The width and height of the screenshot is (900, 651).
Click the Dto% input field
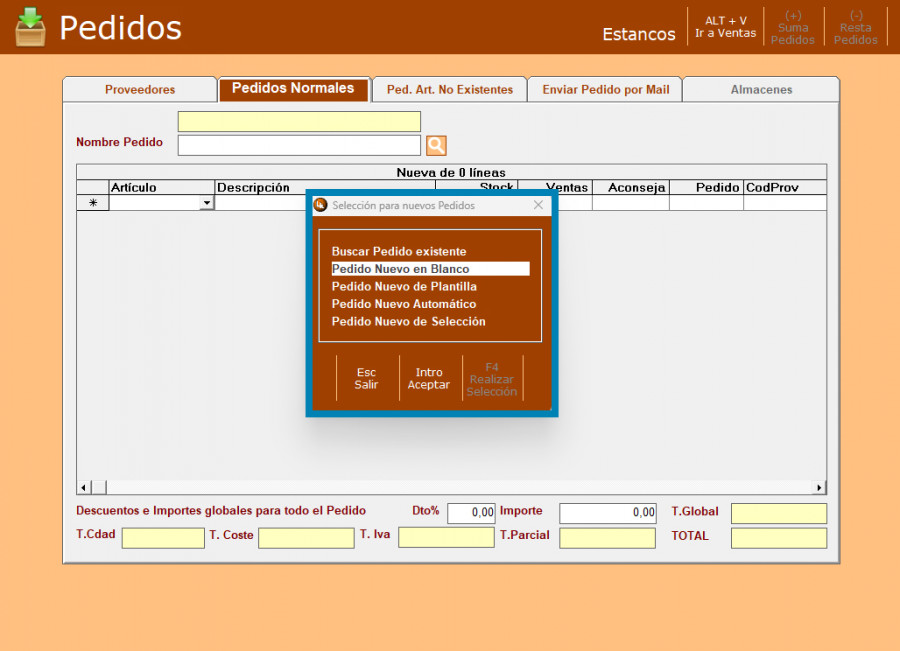471,513
